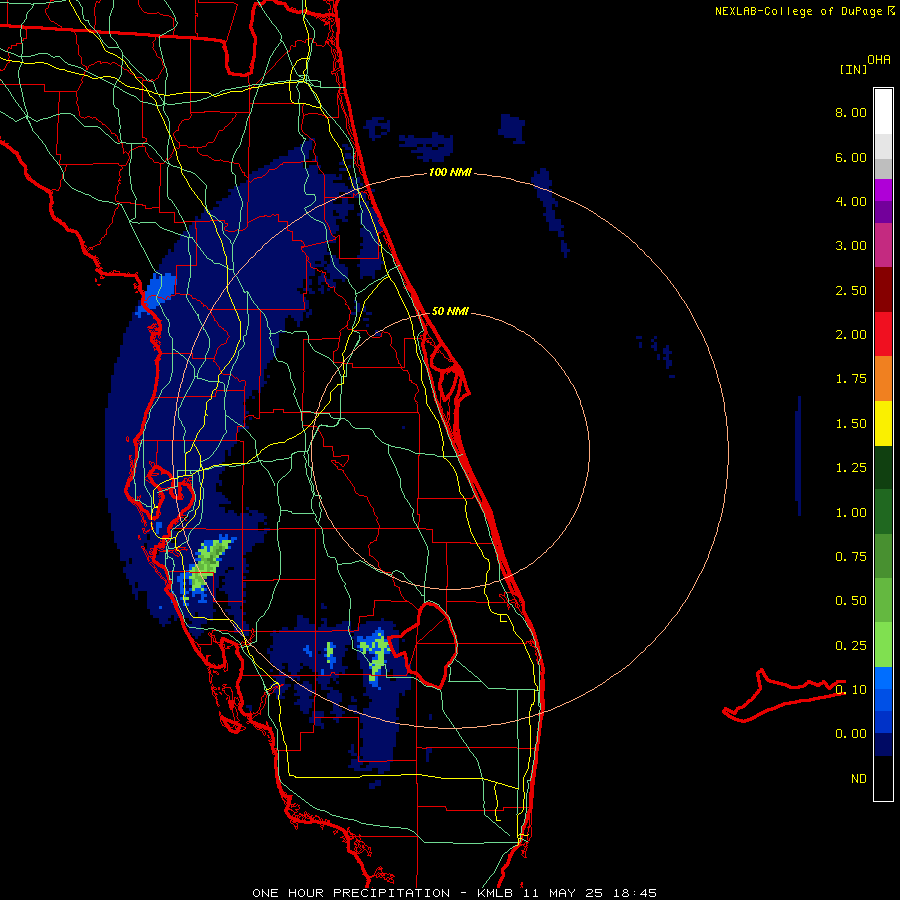Click the orange legend swatch
Viewport: 900px width, 900px height.
pos(883,379)
